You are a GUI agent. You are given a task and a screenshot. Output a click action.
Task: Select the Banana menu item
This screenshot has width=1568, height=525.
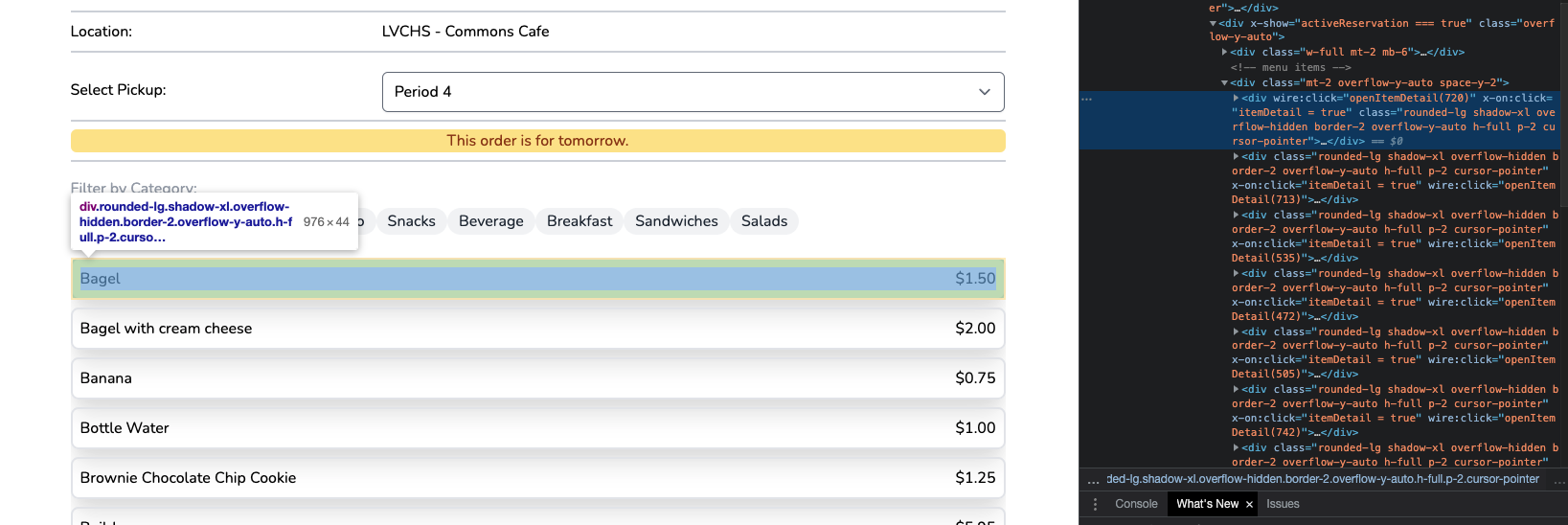click(538, 378)
